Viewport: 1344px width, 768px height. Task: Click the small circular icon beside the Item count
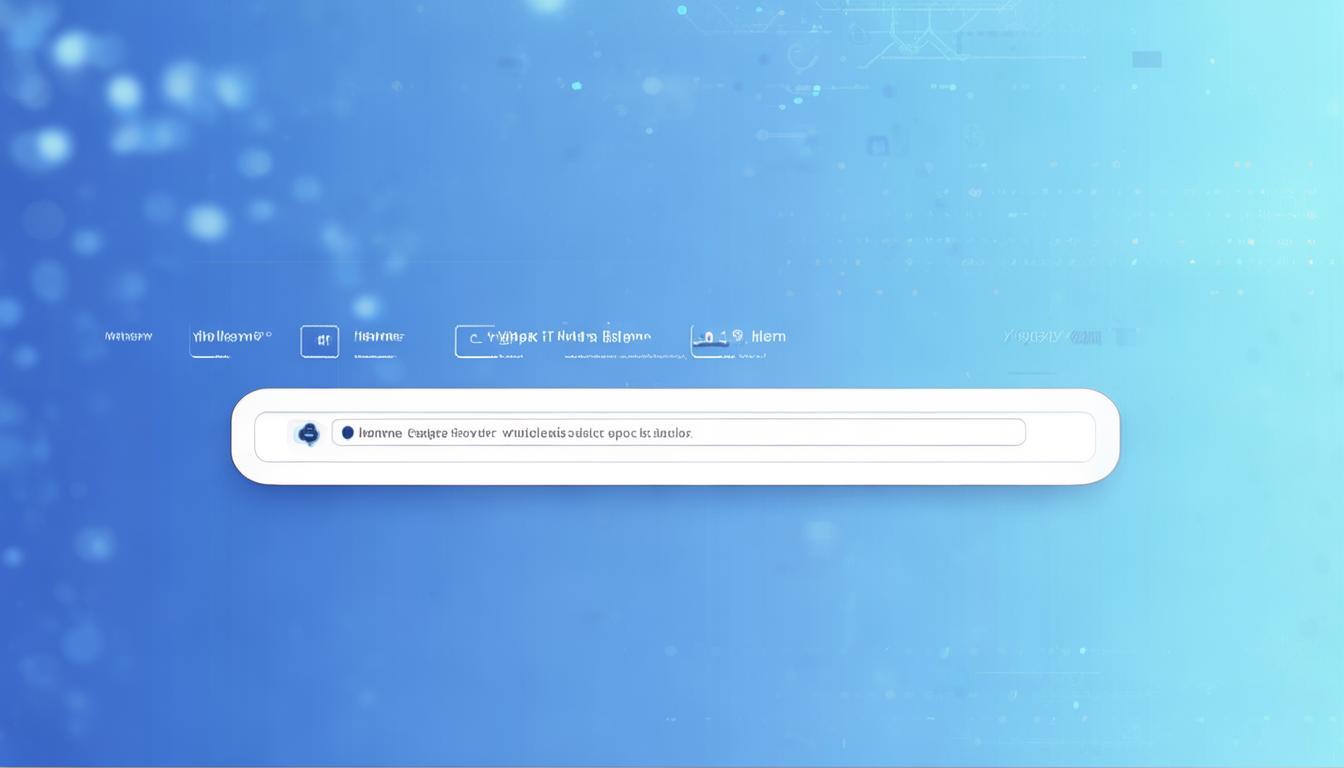coord(737,335)
